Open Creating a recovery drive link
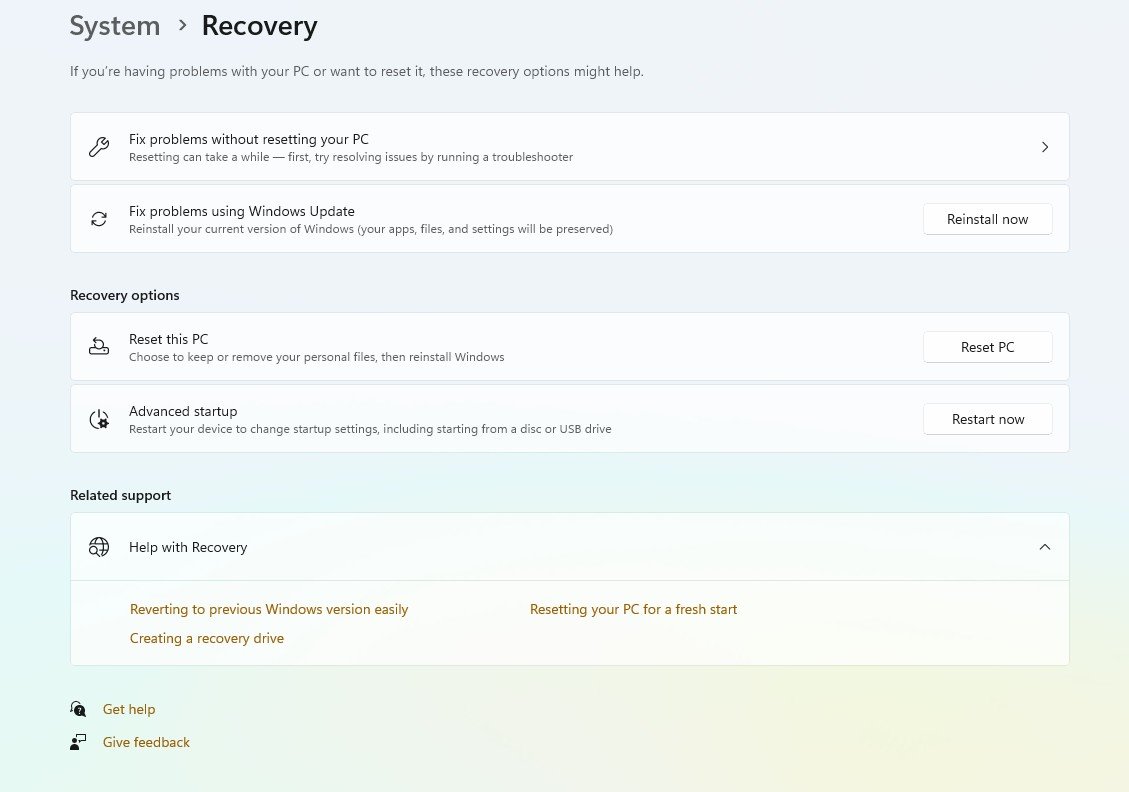This screenshot has width=1129, height=792. click(207, 638)
